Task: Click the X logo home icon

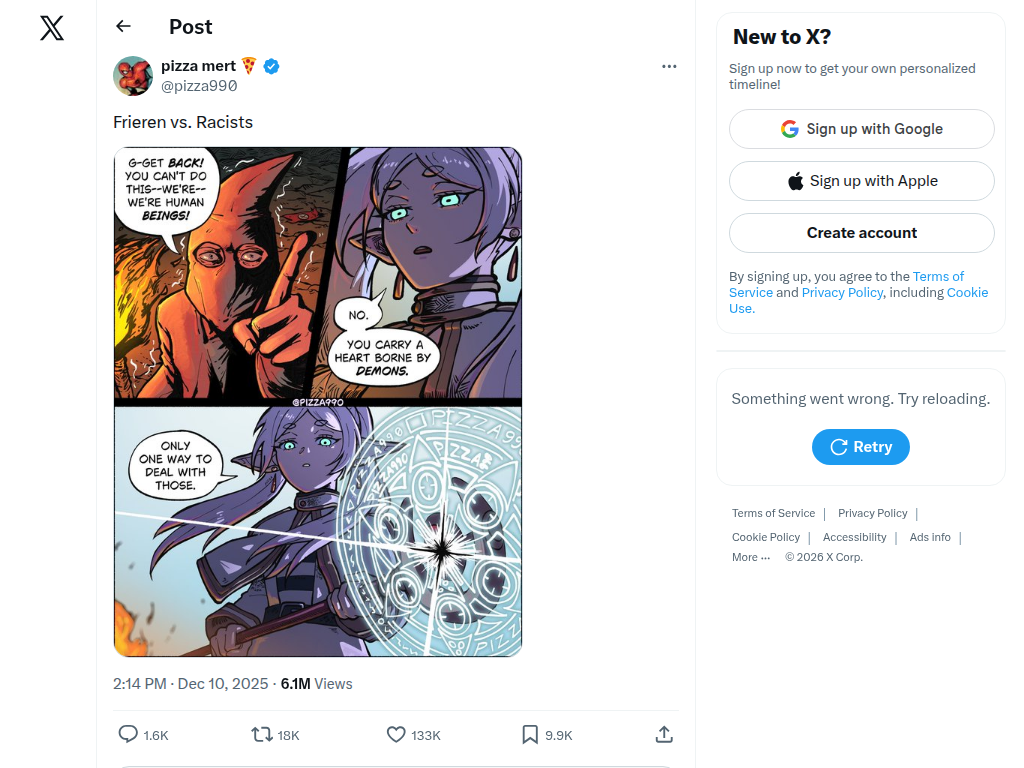Action: pyautogui.click(x=52, y=28)
